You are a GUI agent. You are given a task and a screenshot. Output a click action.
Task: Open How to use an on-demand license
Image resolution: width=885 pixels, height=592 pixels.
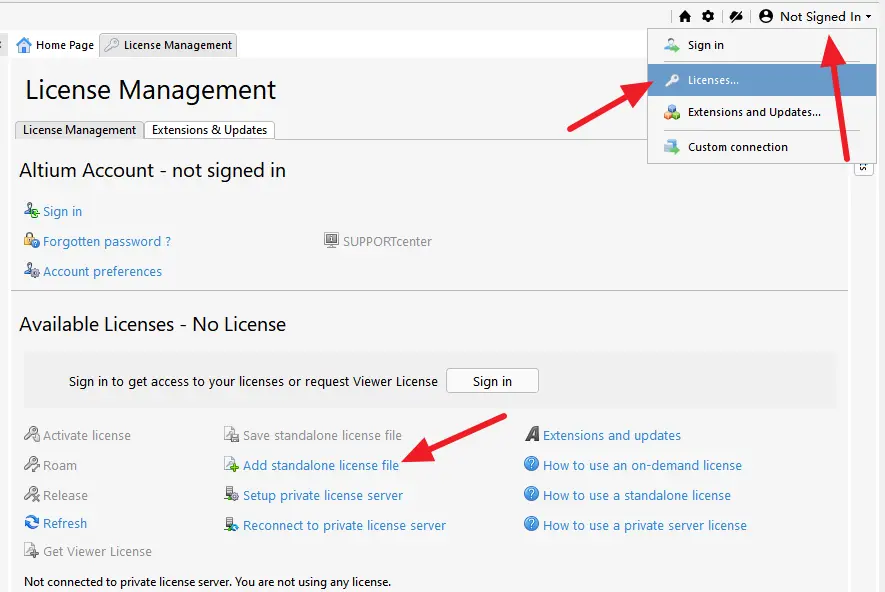click(642, 465)
